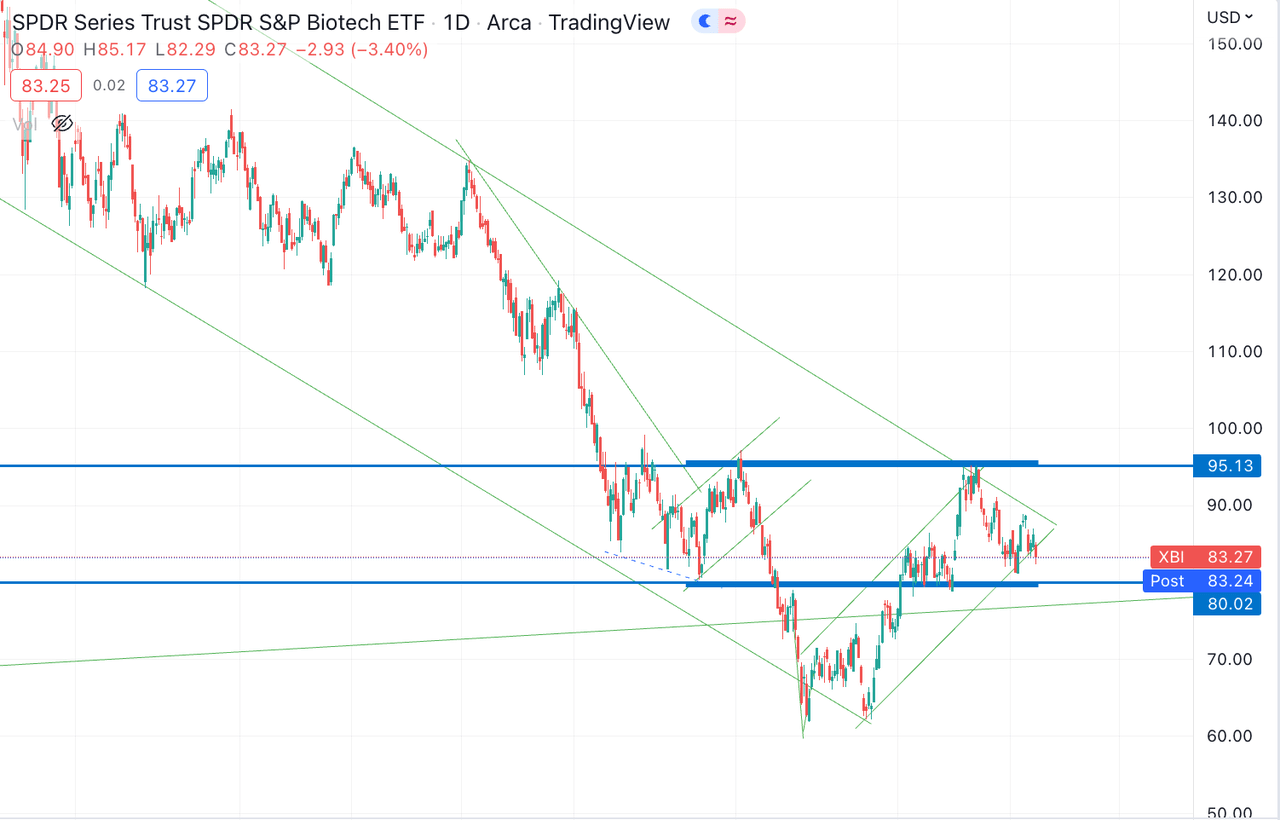Click the TradingView source label
The width and height of the screenshot is (1280, 820).
click(609, 22)
